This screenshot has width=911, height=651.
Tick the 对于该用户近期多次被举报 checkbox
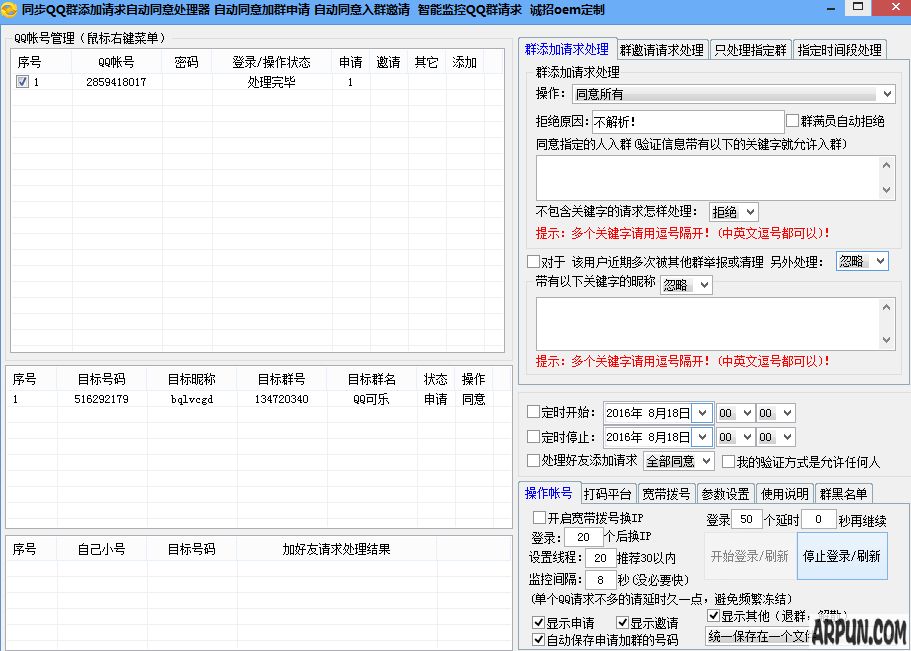(x=533, y=261)
